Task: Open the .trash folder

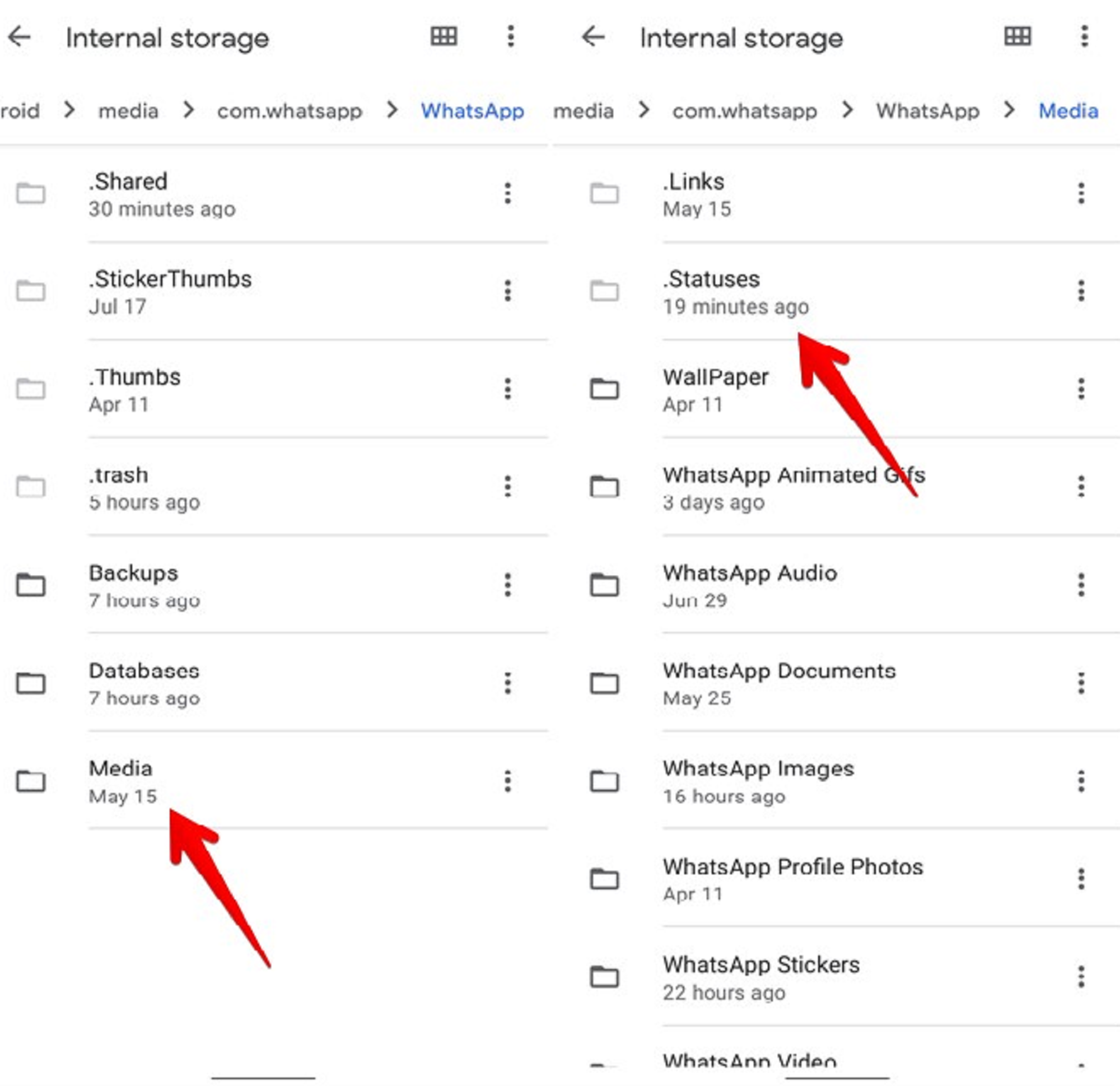Action: coord(274,487)
